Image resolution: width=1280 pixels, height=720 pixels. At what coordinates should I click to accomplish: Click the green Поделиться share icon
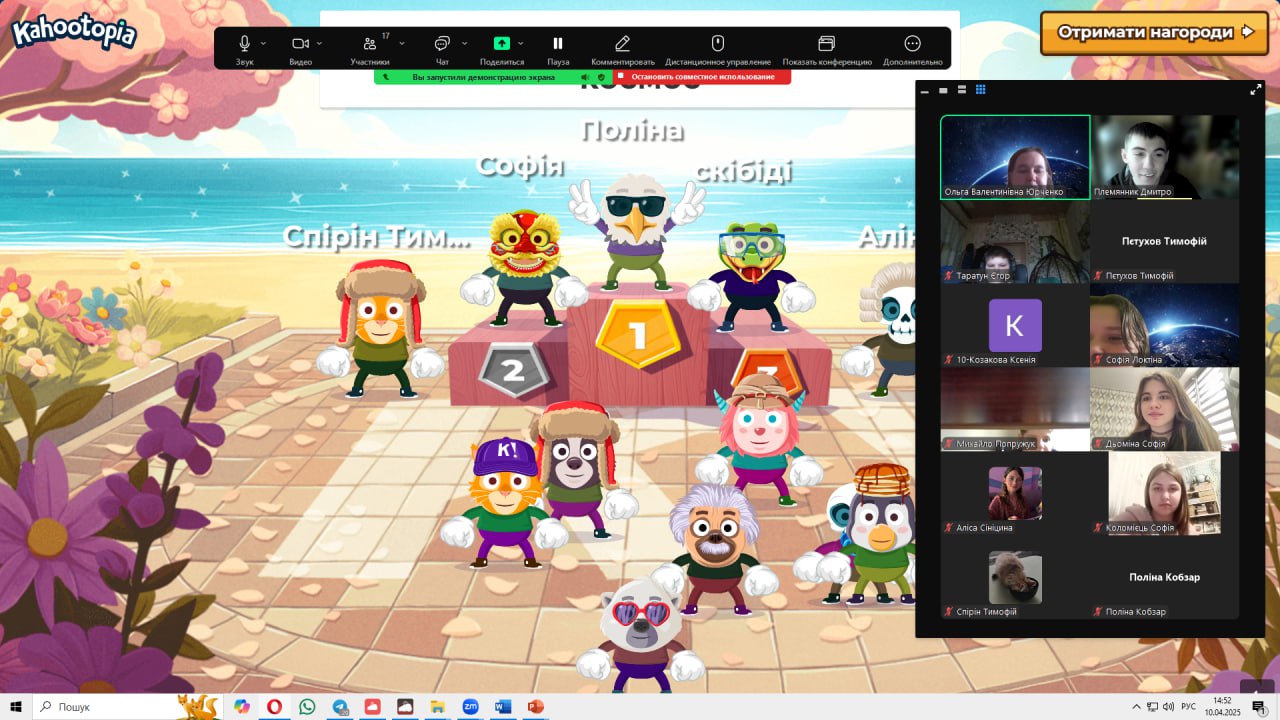502,44
